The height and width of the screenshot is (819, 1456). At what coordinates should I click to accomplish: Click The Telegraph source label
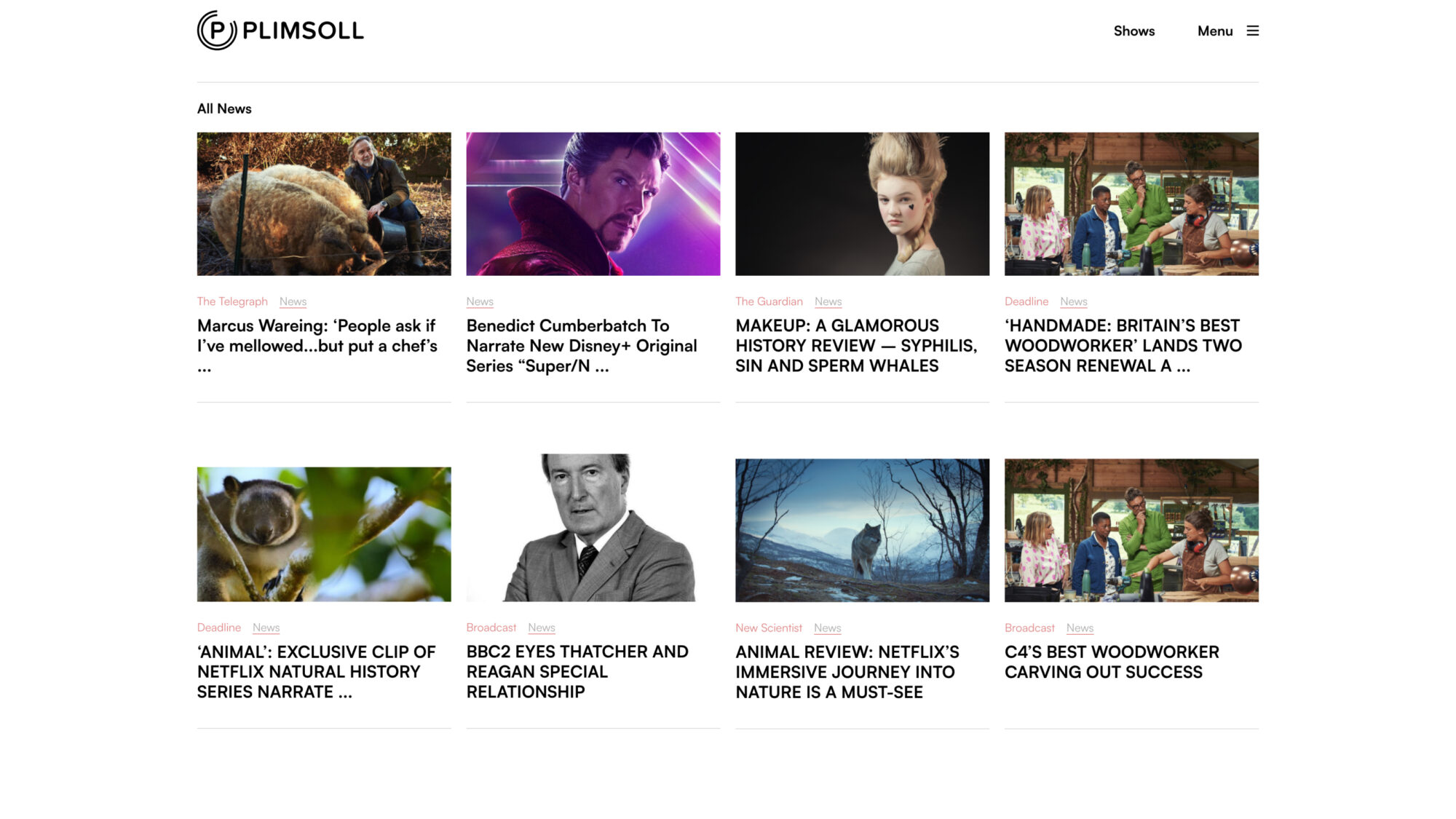point(232,301)
